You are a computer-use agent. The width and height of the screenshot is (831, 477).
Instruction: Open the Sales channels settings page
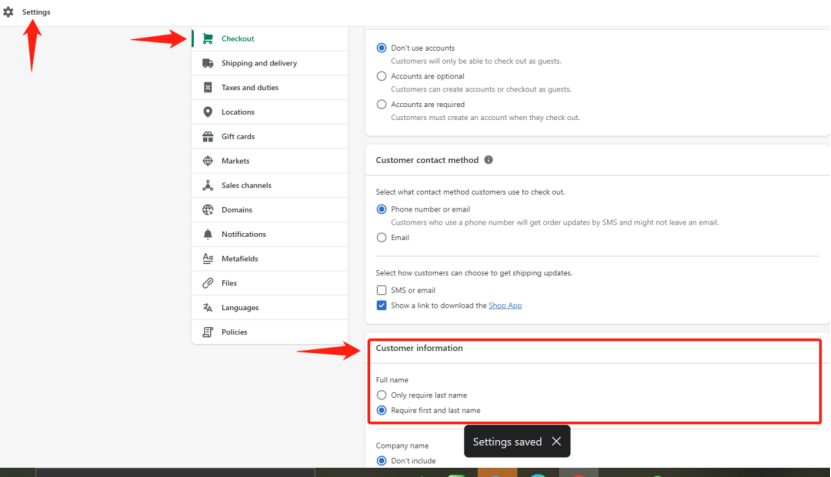click(x=270, y=185)
